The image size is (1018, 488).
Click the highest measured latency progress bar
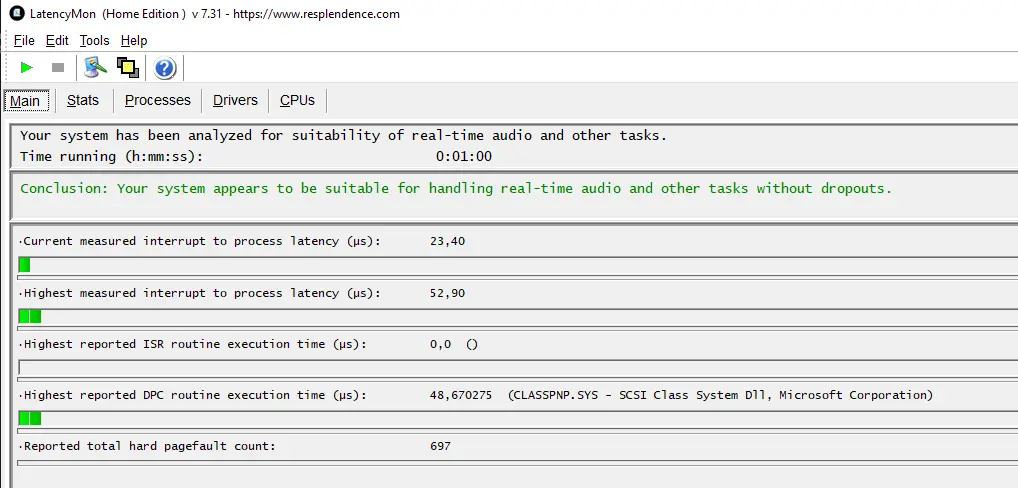pyautogui.click(x=518, y=316)
